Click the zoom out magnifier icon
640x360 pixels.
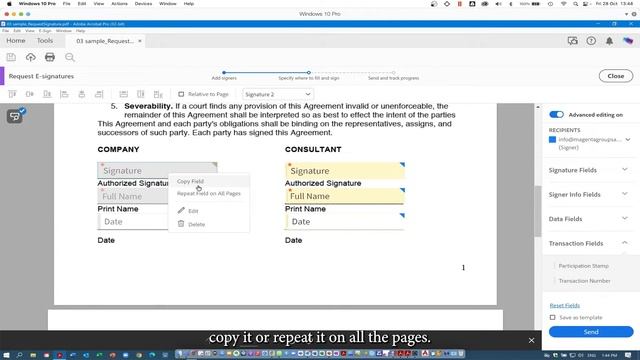(x=70, y=57)
